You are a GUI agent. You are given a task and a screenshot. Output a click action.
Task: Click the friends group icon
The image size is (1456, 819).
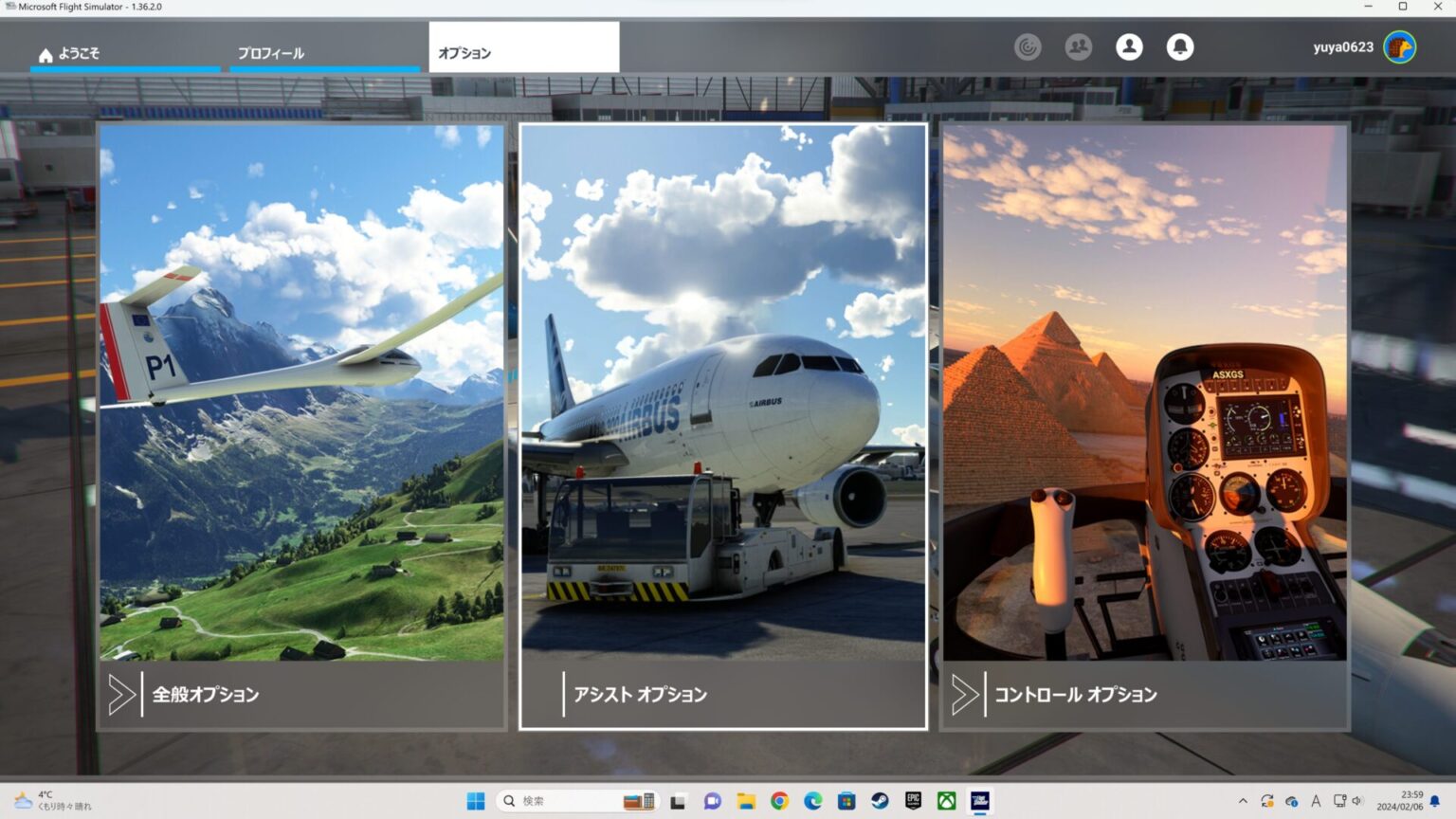pos(1078,46)
